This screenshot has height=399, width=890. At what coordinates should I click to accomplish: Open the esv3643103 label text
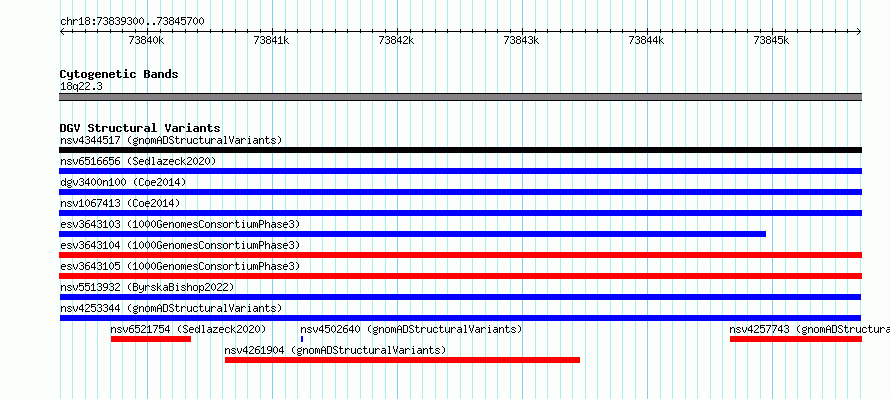pyautogui.click(x=180, y=224)
